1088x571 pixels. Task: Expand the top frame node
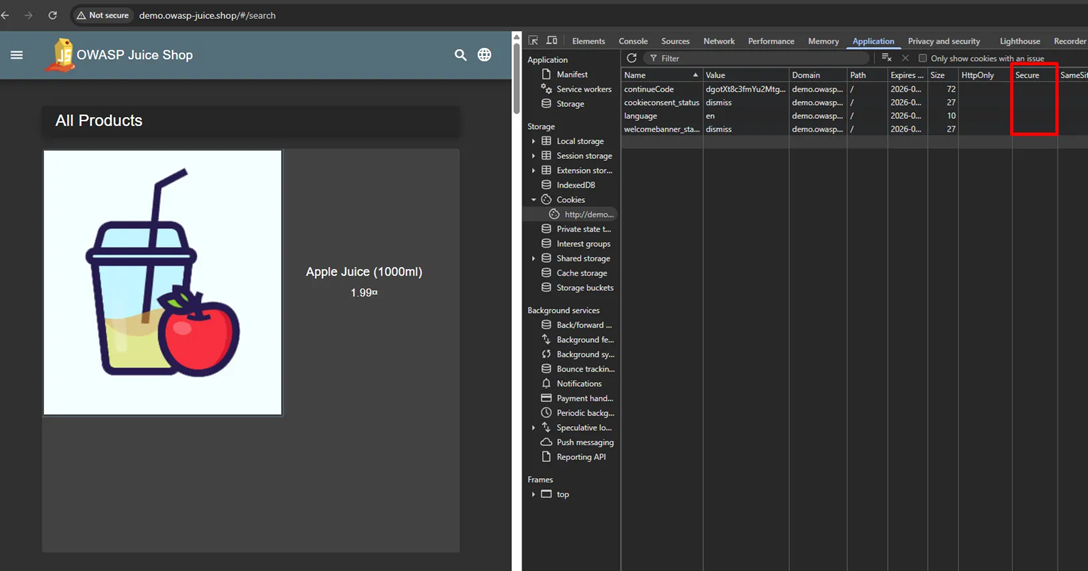tap(534, 494)
